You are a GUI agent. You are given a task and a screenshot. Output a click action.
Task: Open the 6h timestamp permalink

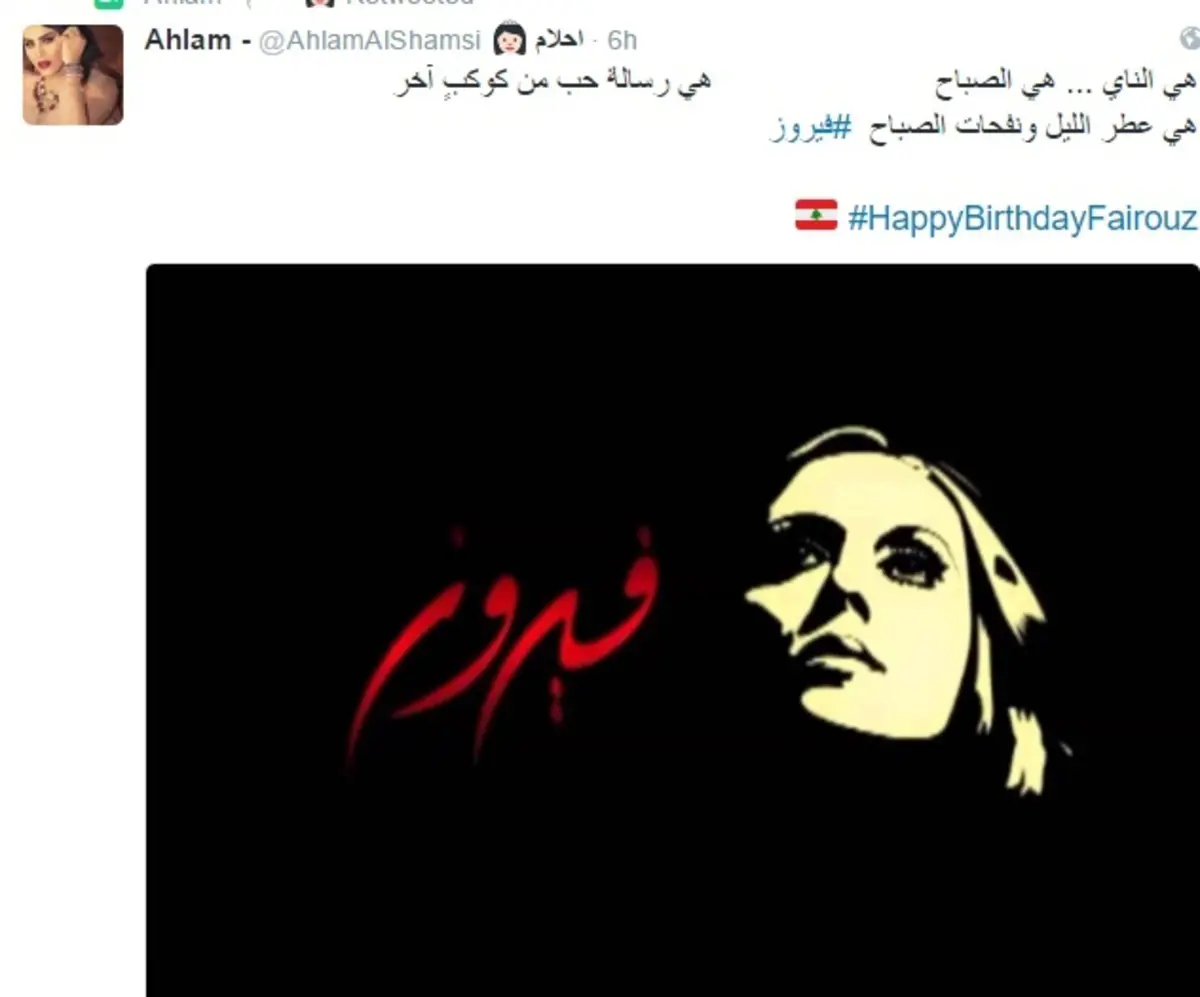click(622, 40)
